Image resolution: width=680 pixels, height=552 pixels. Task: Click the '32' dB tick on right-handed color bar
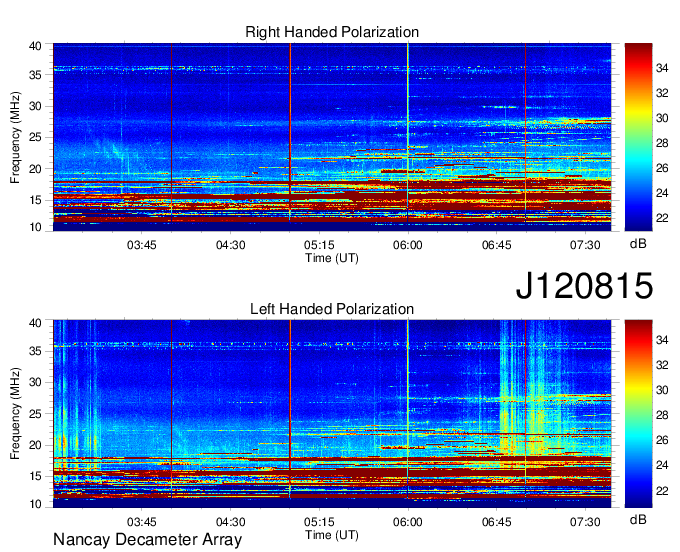[662, 93]
